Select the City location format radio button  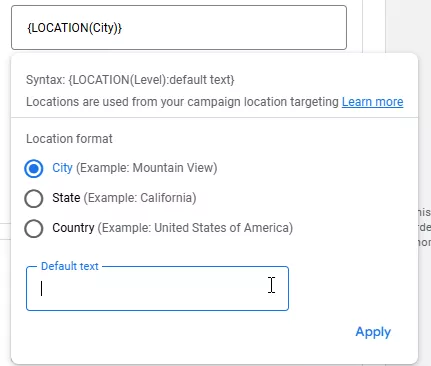pos(34,169)
